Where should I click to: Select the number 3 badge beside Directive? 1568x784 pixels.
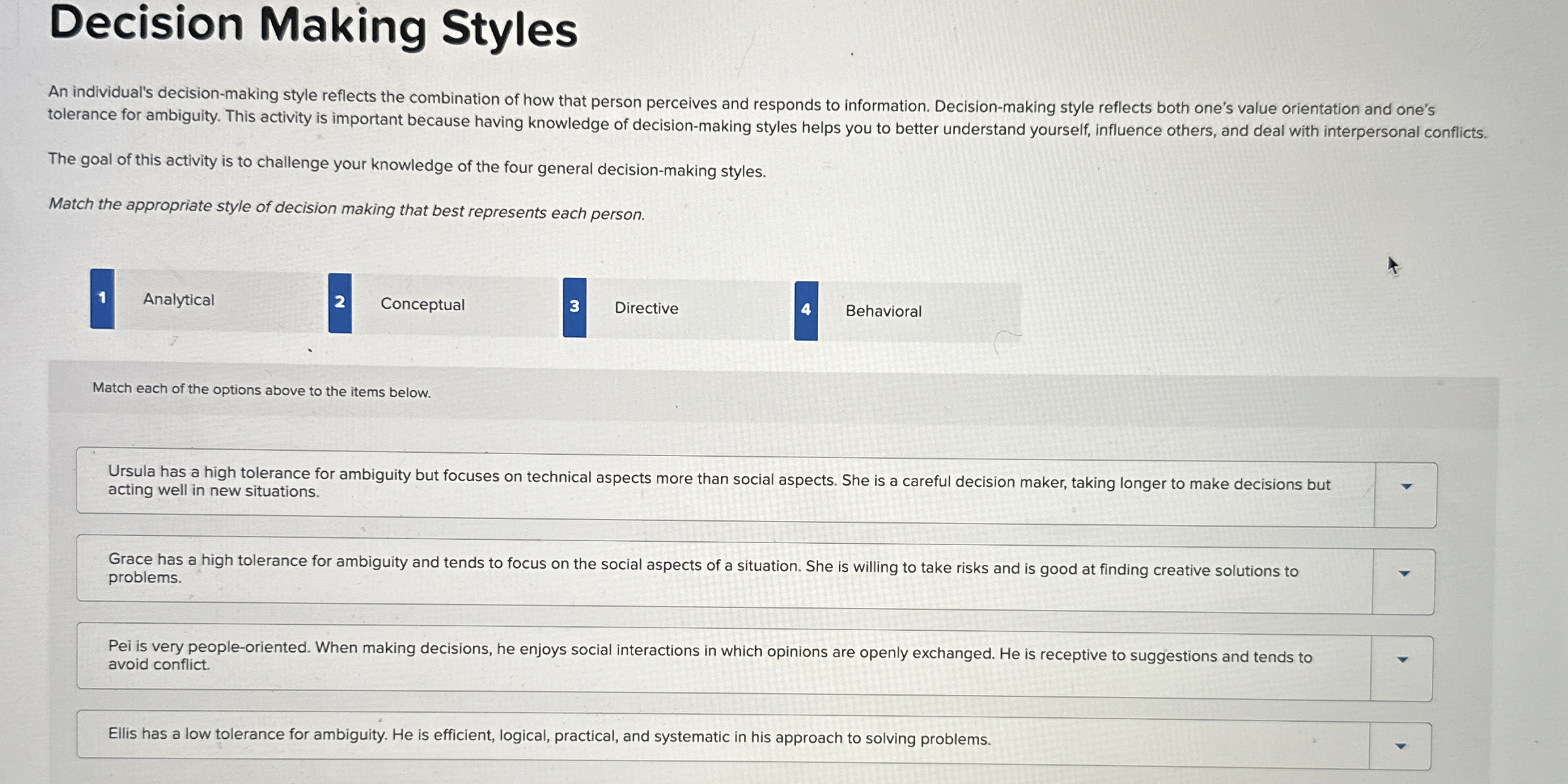pyautogui.click(x=575, y=306)
